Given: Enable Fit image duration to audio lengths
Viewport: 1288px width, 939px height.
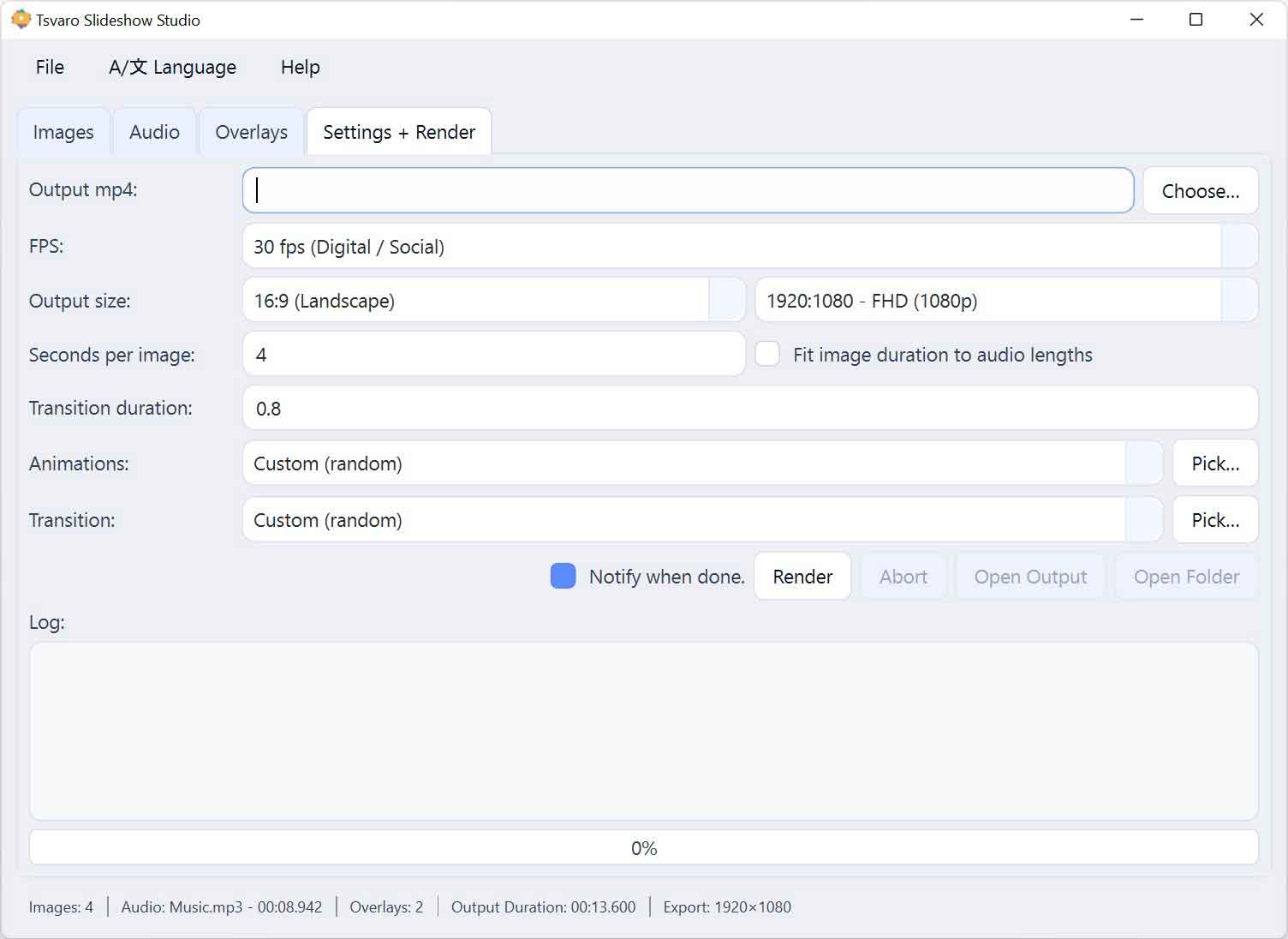Looking at the screenshot, I should click(767, 354).
